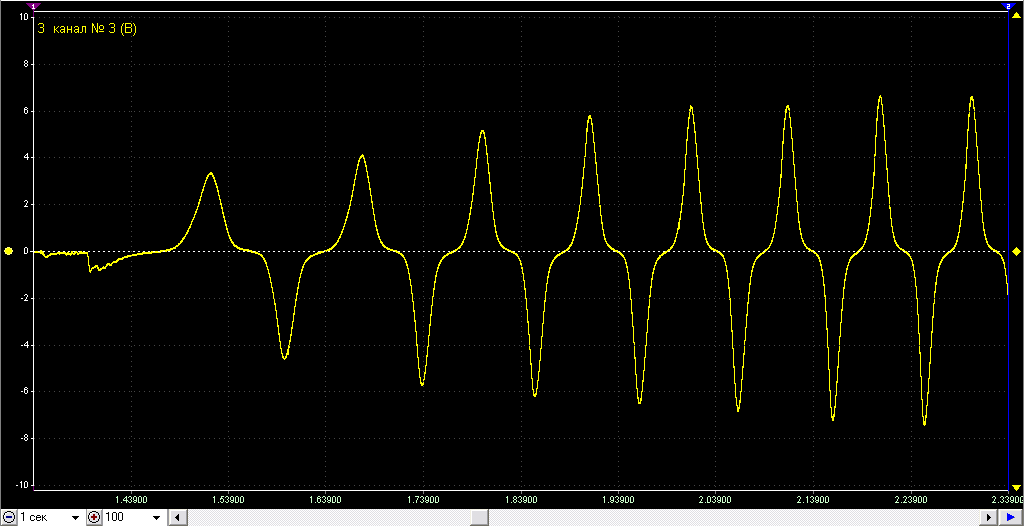This screenshot has height=526, width=1024.
Task: Click the time axis label 1.43900
Action: coord(132,500)
